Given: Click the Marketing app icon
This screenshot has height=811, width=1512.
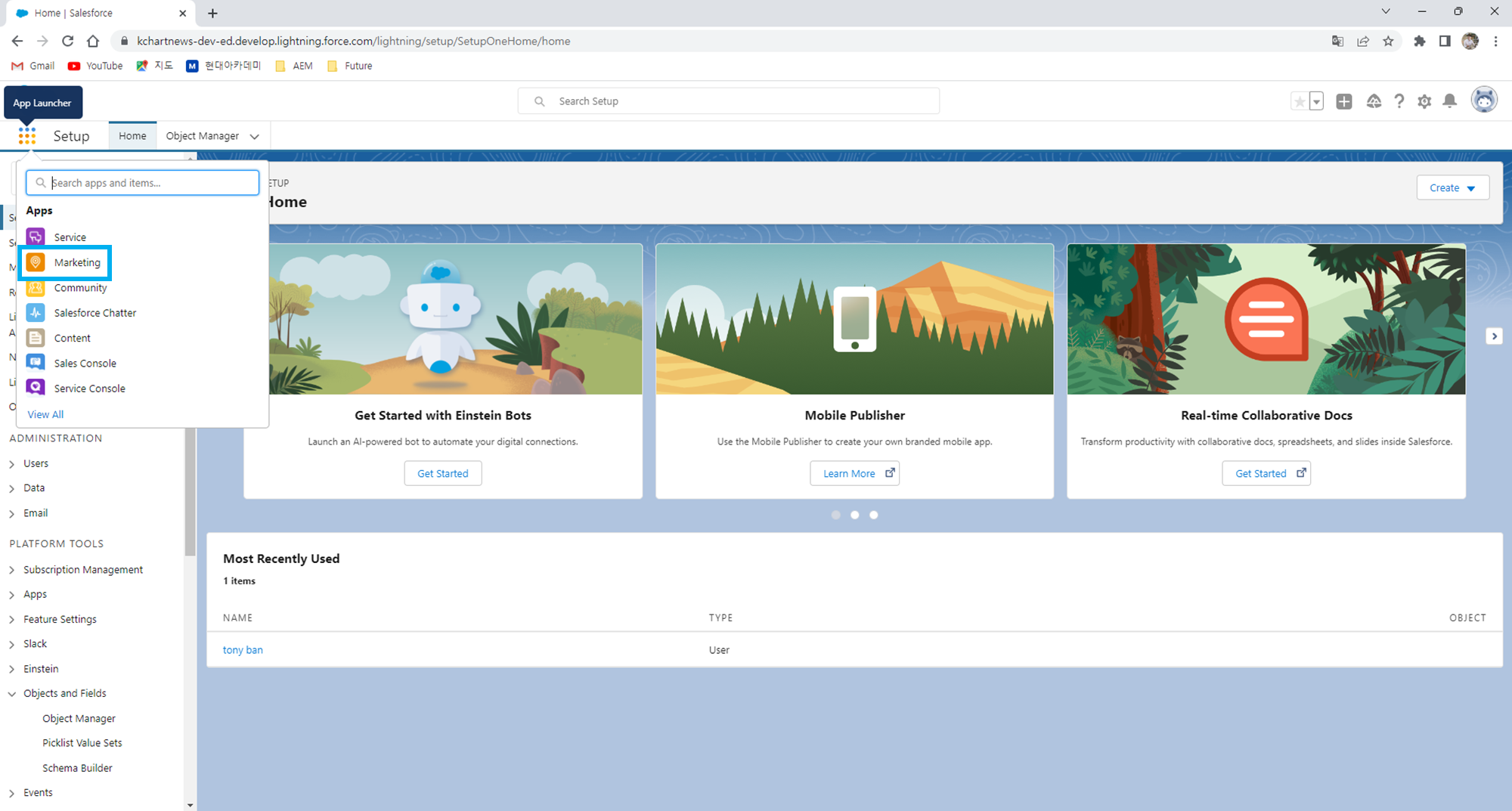Looking at the screenshot, I should (36, 262).
